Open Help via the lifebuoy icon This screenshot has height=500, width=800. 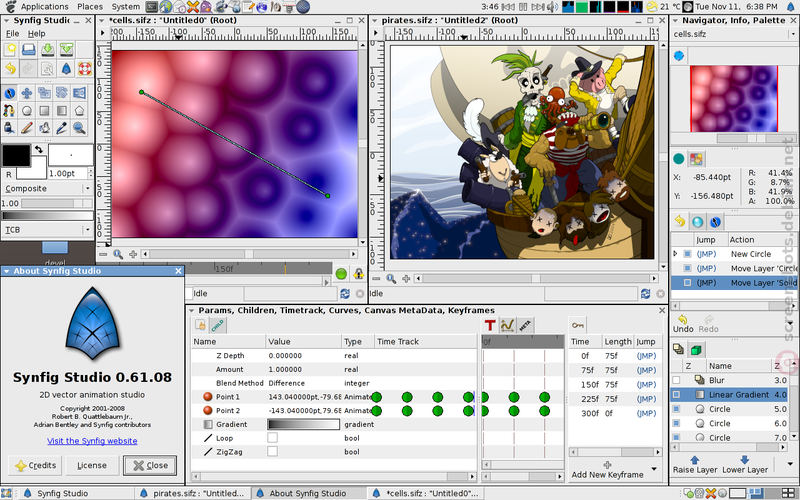(85, 68)
